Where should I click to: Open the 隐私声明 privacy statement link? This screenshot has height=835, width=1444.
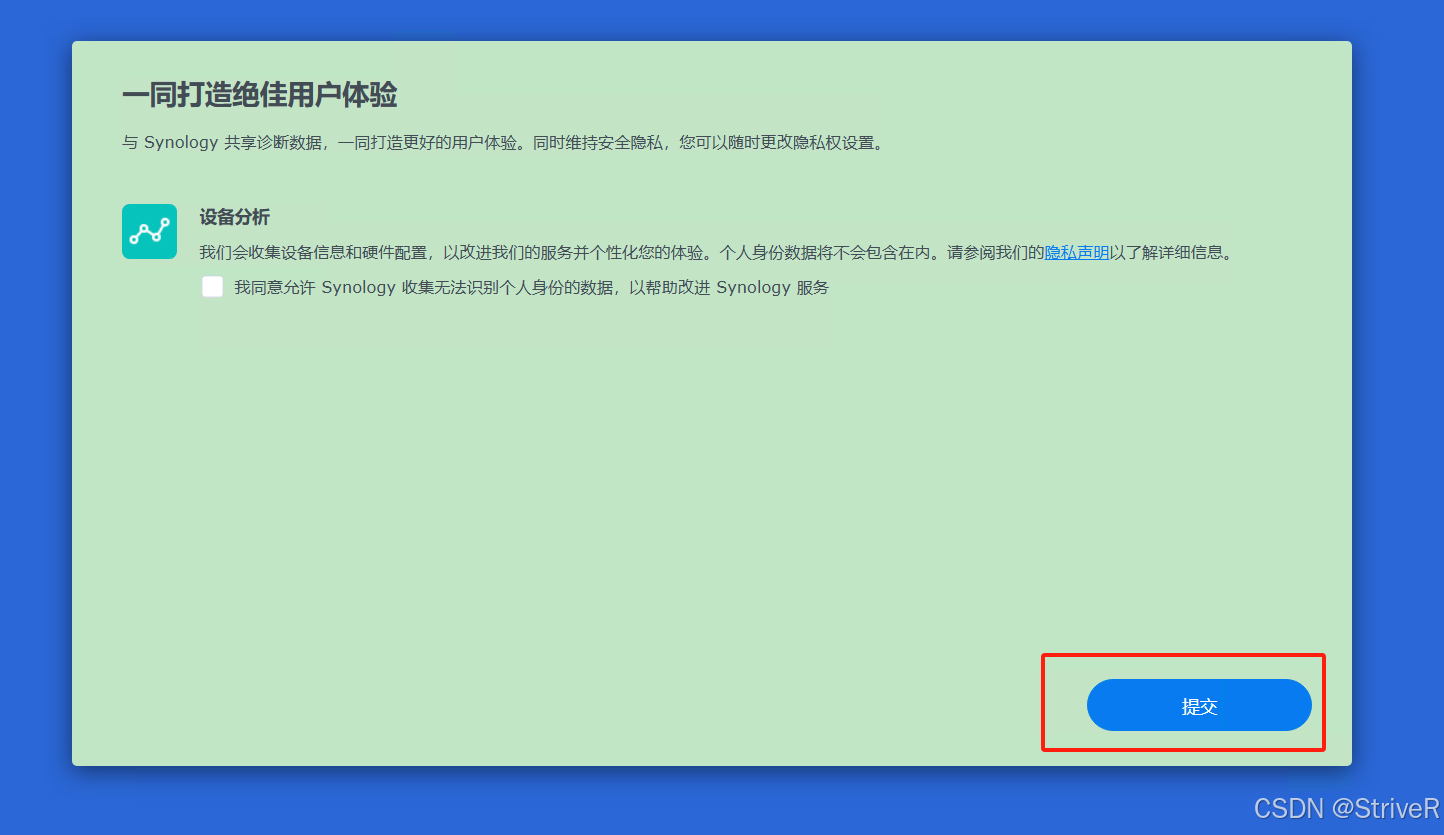pyautogui.click(x=1076, y=252)
